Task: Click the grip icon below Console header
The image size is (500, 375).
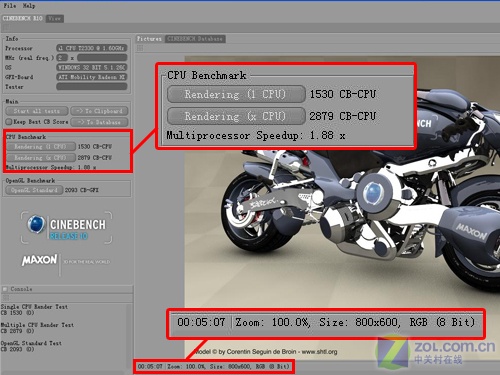Action: (x=5, y=297)
